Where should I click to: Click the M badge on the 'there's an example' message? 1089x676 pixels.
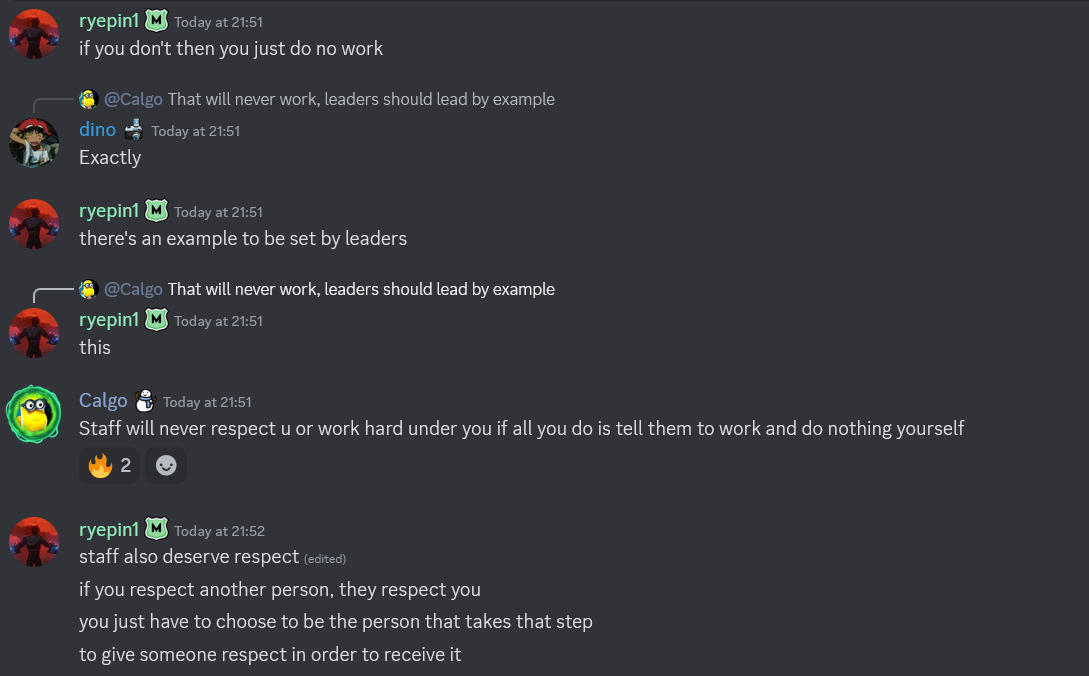156,211
